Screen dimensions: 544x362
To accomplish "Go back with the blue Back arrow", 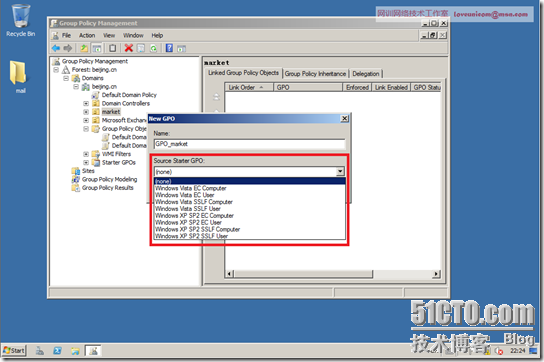I will tap(56, 48).
